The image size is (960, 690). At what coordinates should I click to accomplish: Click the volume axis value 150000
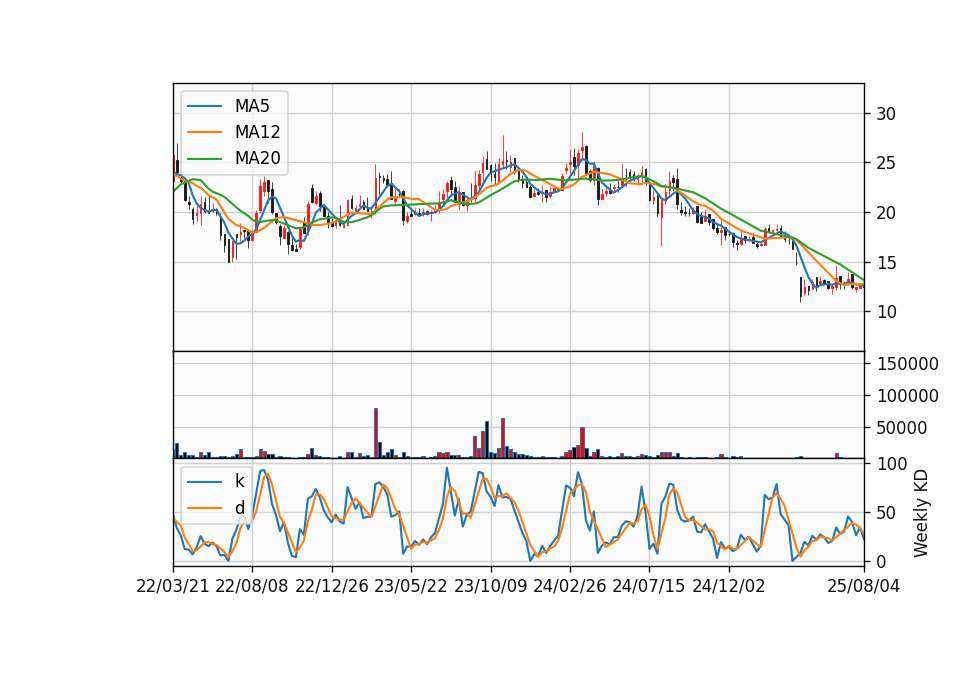[x=907, y=364]
